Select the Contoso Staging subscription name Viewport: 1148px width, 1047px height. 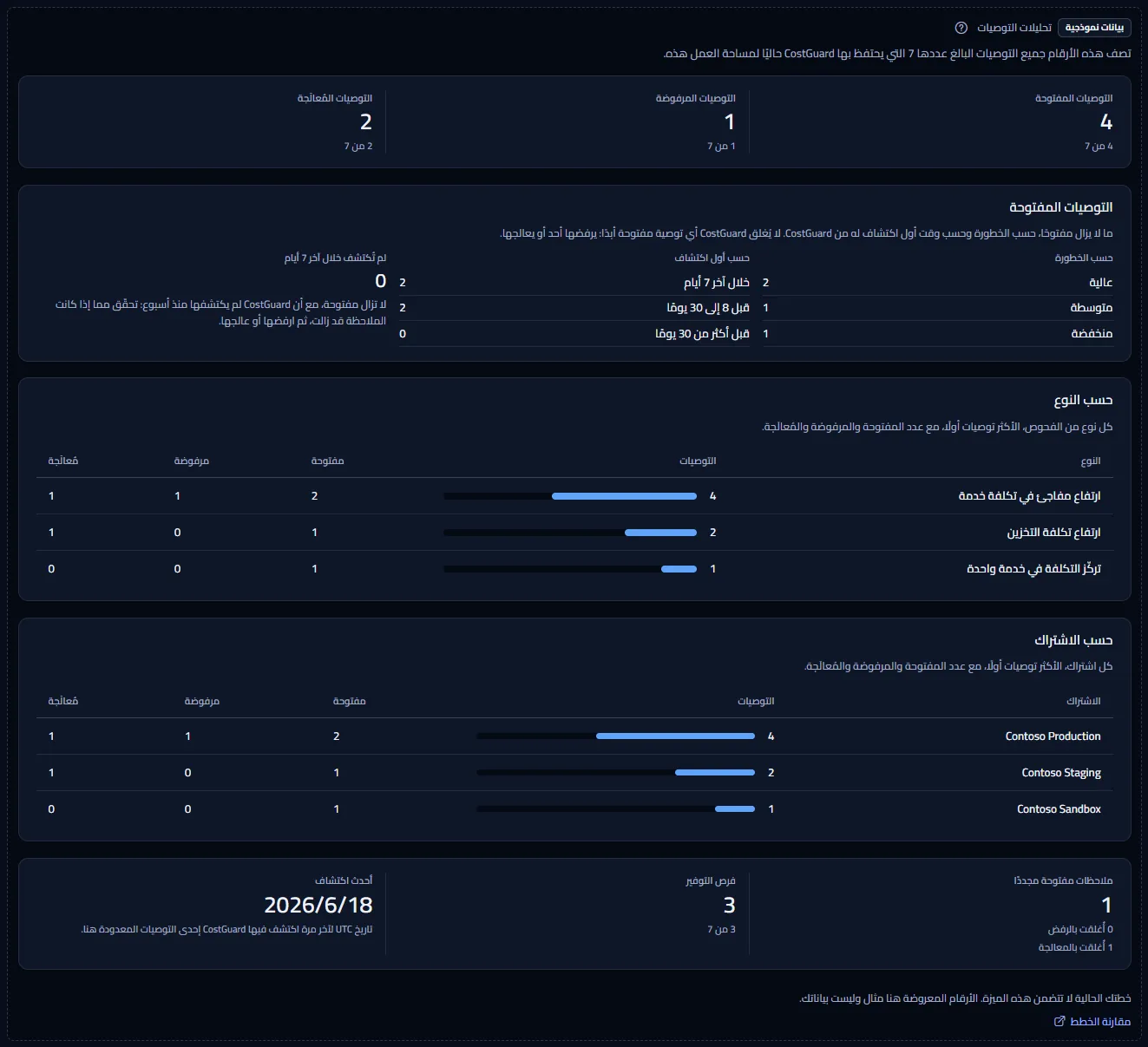tap(1061, 773)
